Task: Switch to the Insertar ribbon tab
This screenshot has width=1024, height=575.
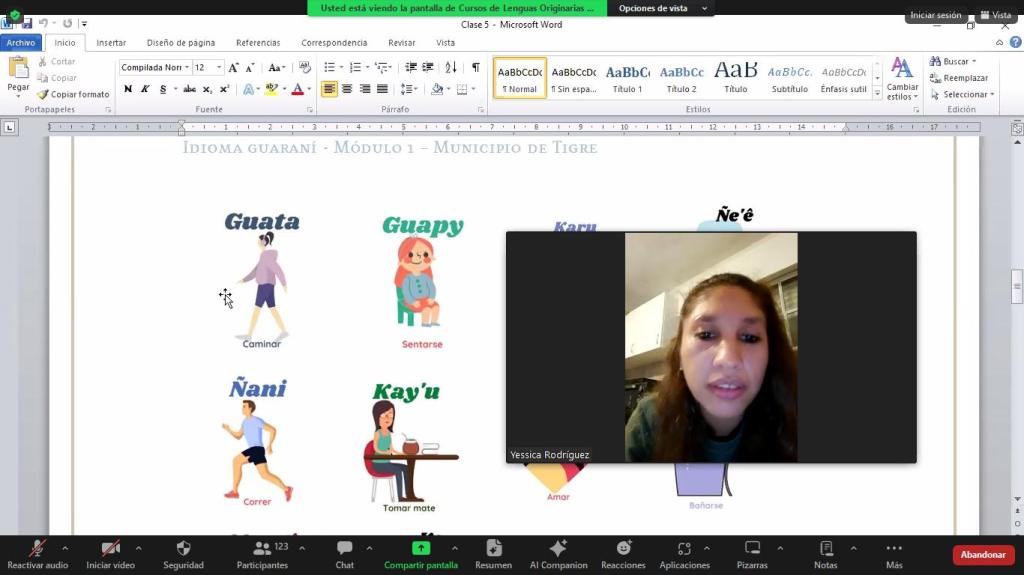Action: point(111,43)
